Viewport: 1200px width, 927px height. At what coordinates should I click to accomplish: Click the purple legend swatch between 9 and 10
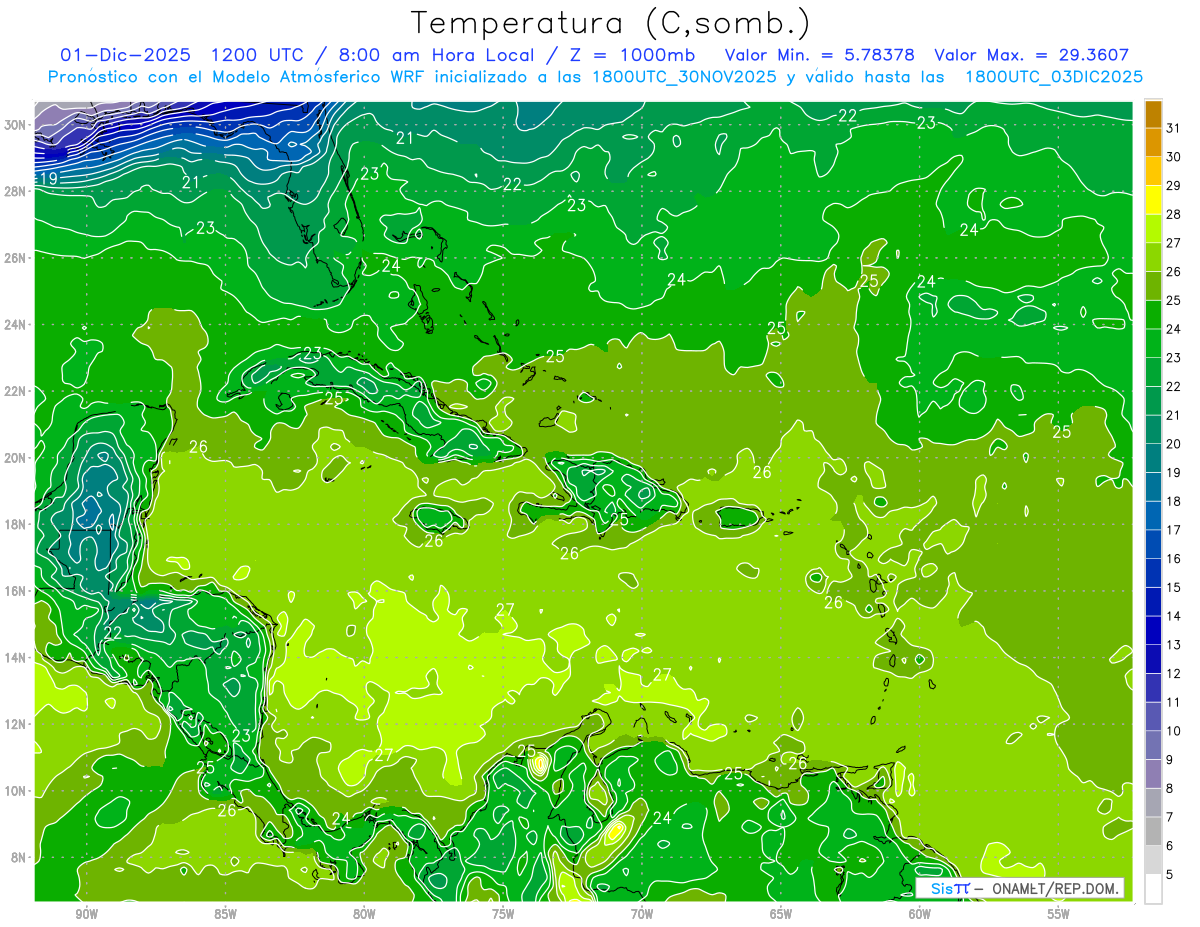pyautogui.click(x=1154, y=745)
